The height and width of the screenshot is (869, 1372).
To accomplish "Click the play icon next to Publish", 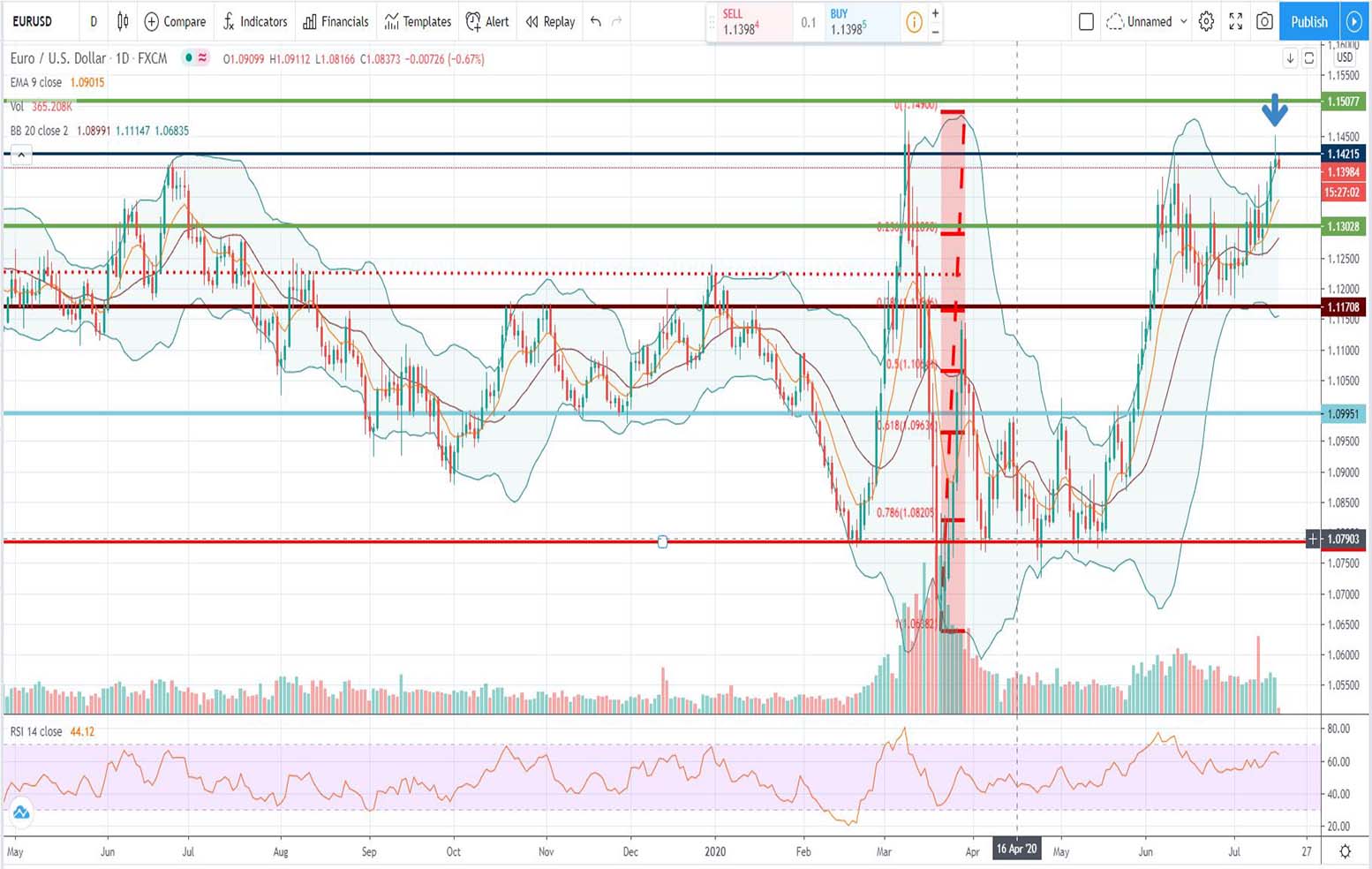I will [x=1353, y=21].
